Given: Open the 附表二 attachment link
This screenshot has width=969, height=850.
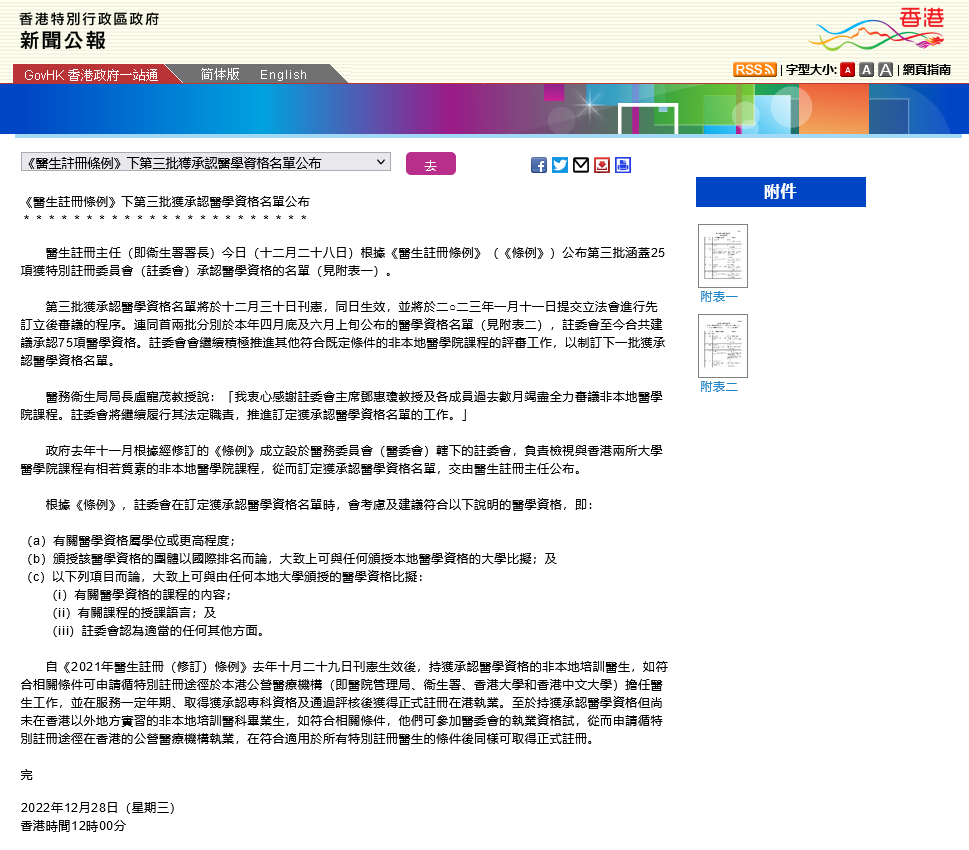Looking at the screenshot, I should tap(719, 387).
